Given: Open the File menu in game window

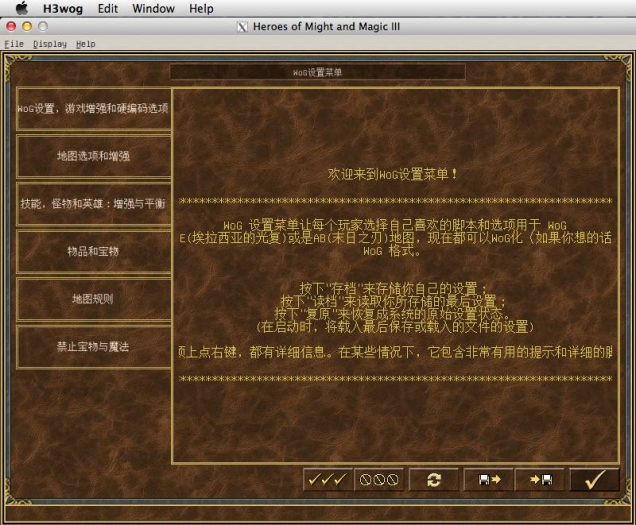Looking at the screenshot, I should click(14, 44).
